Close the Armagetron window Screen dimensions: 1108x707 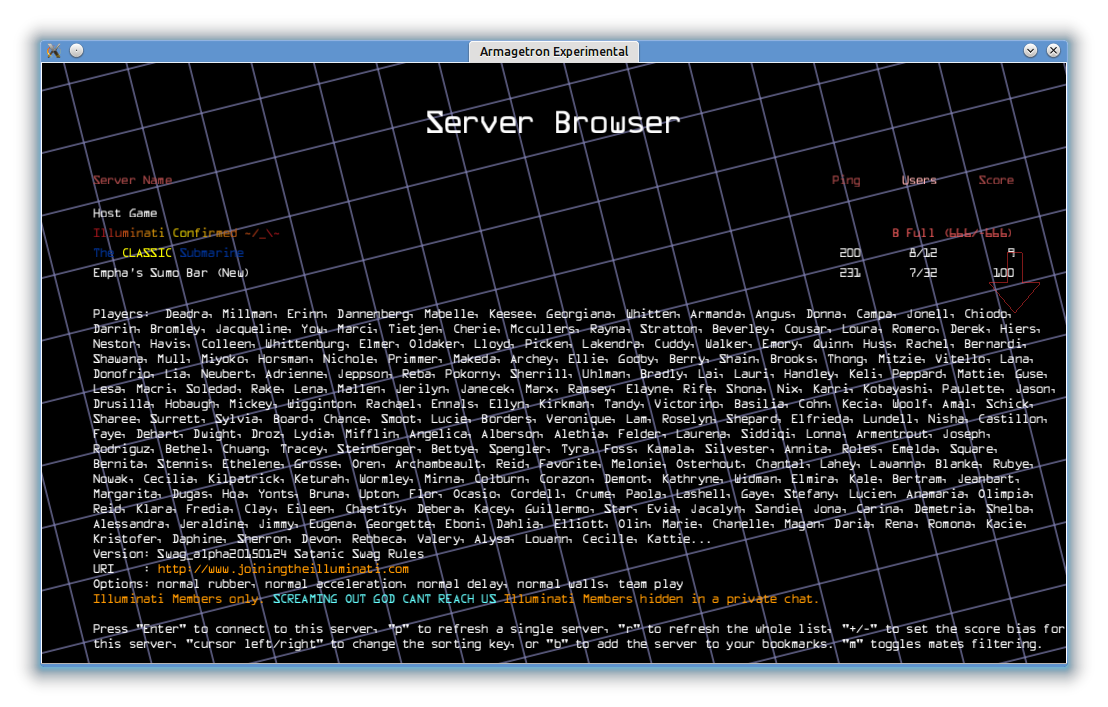1053,50
